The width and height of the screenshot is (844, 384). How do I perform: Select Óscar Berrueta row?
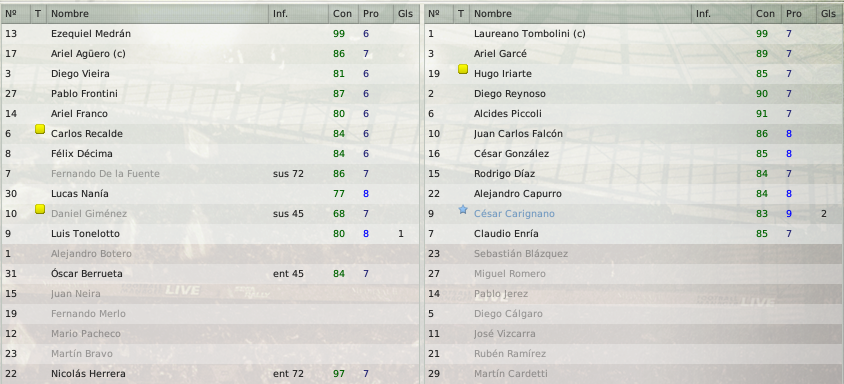pos(210,274)
